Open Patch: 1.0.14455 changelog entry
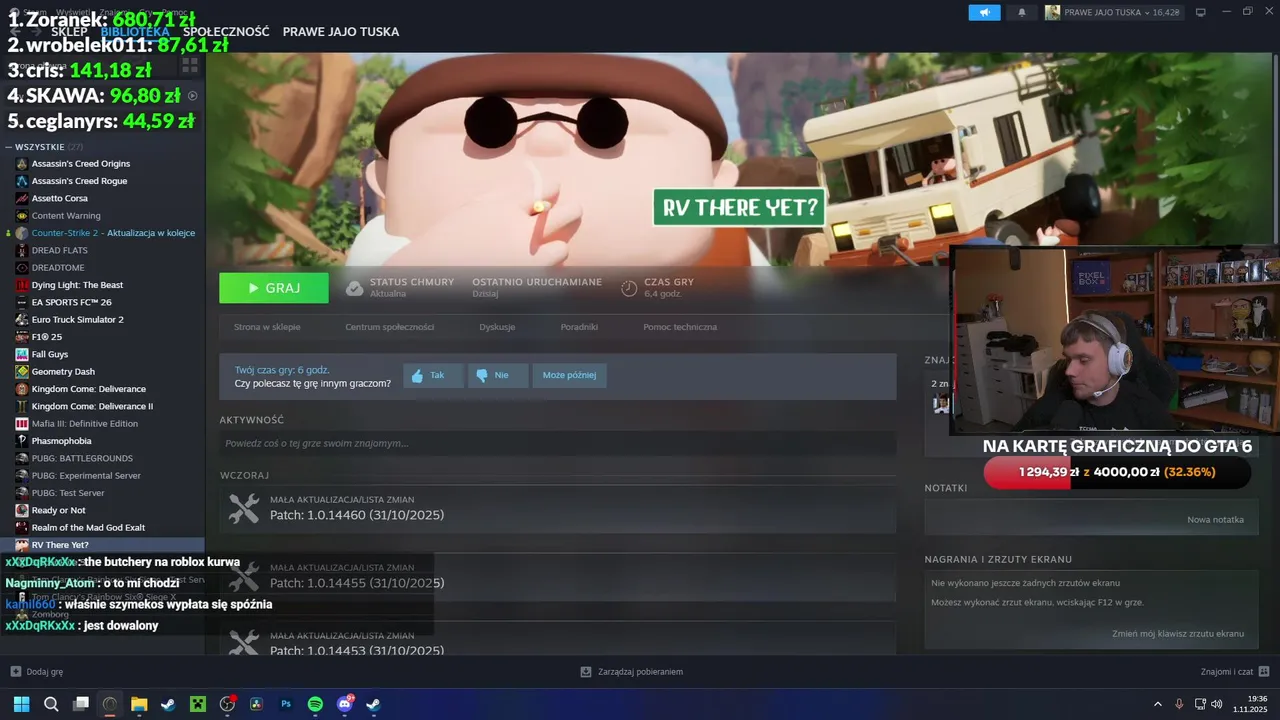 357,583
